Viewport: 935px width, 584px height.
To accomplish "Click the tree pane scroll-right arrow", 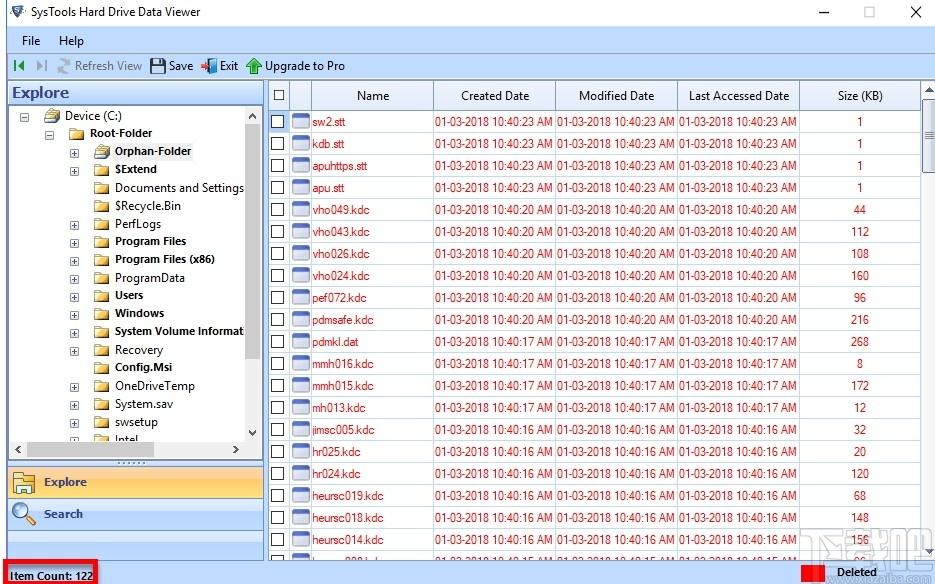I will (236, 449).
